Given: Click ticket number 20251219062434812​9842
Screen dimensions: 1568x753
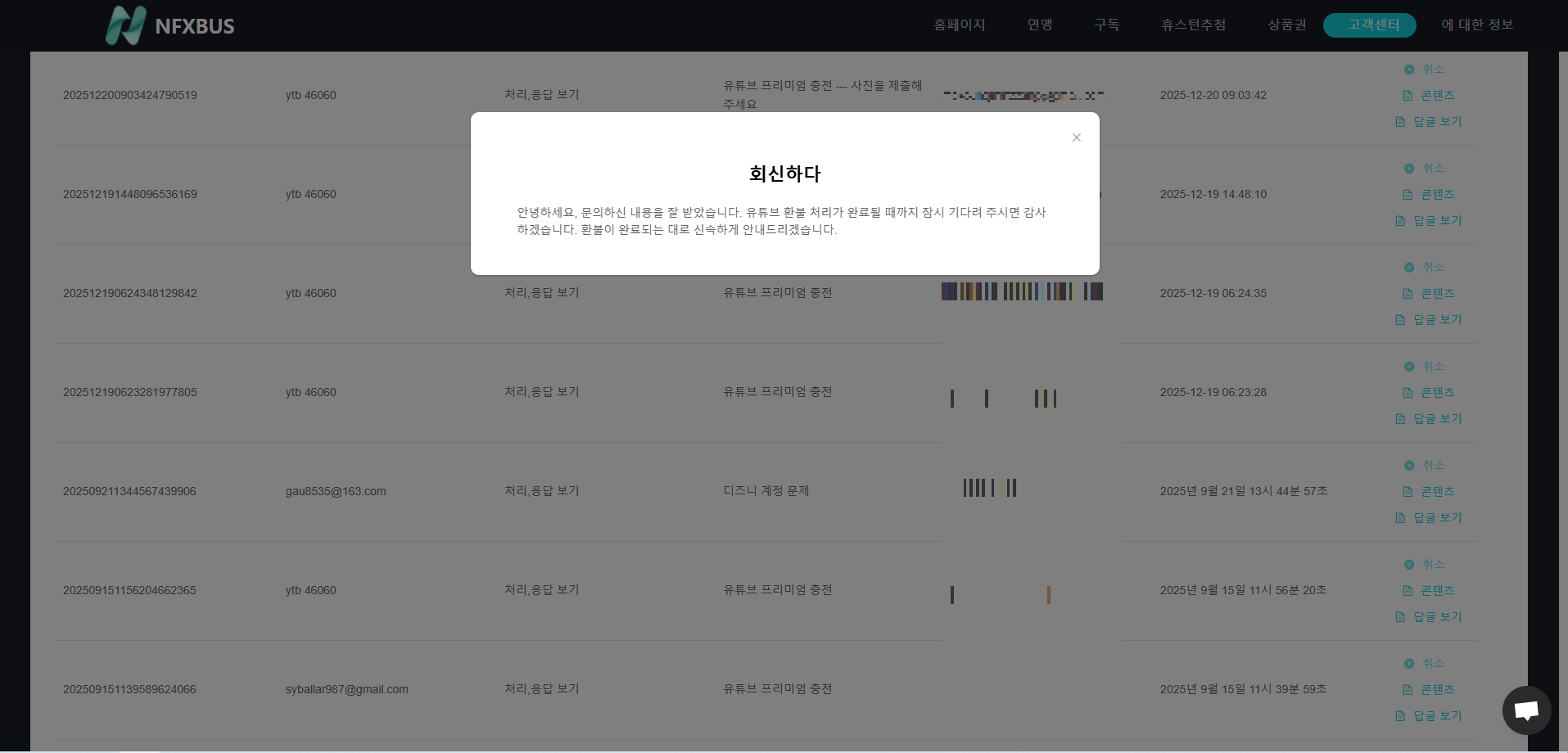Looking at the screenshot, I should (130, 293).
